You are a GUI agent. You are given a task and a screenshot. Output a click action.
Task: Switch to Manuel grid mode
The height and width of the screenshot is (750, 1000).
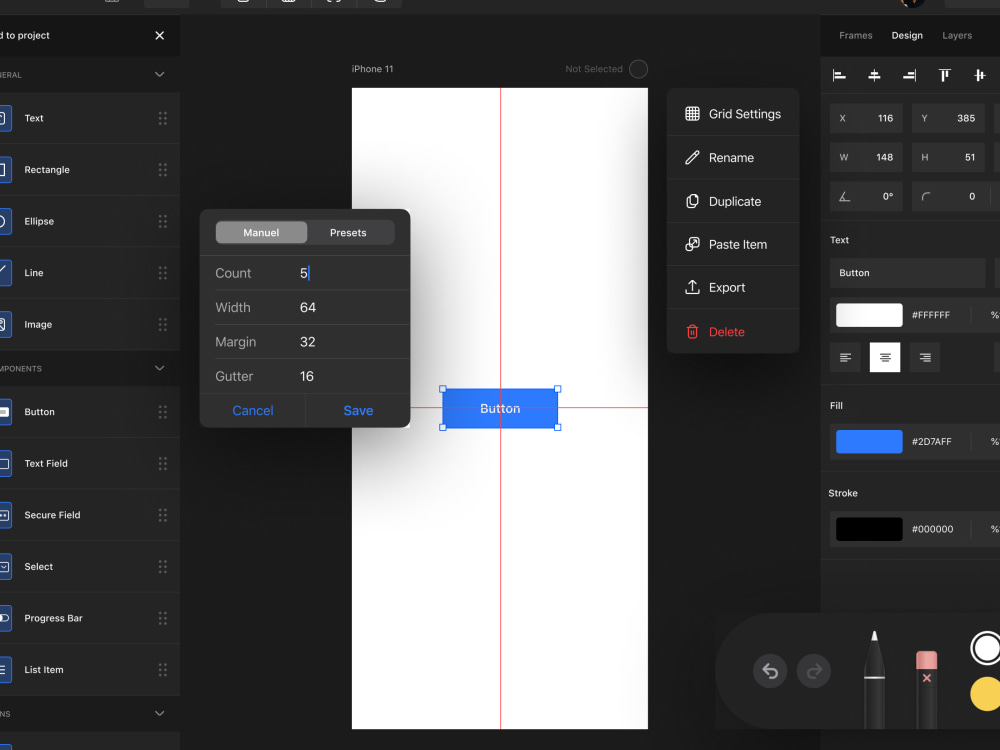(x=261, y=233)
